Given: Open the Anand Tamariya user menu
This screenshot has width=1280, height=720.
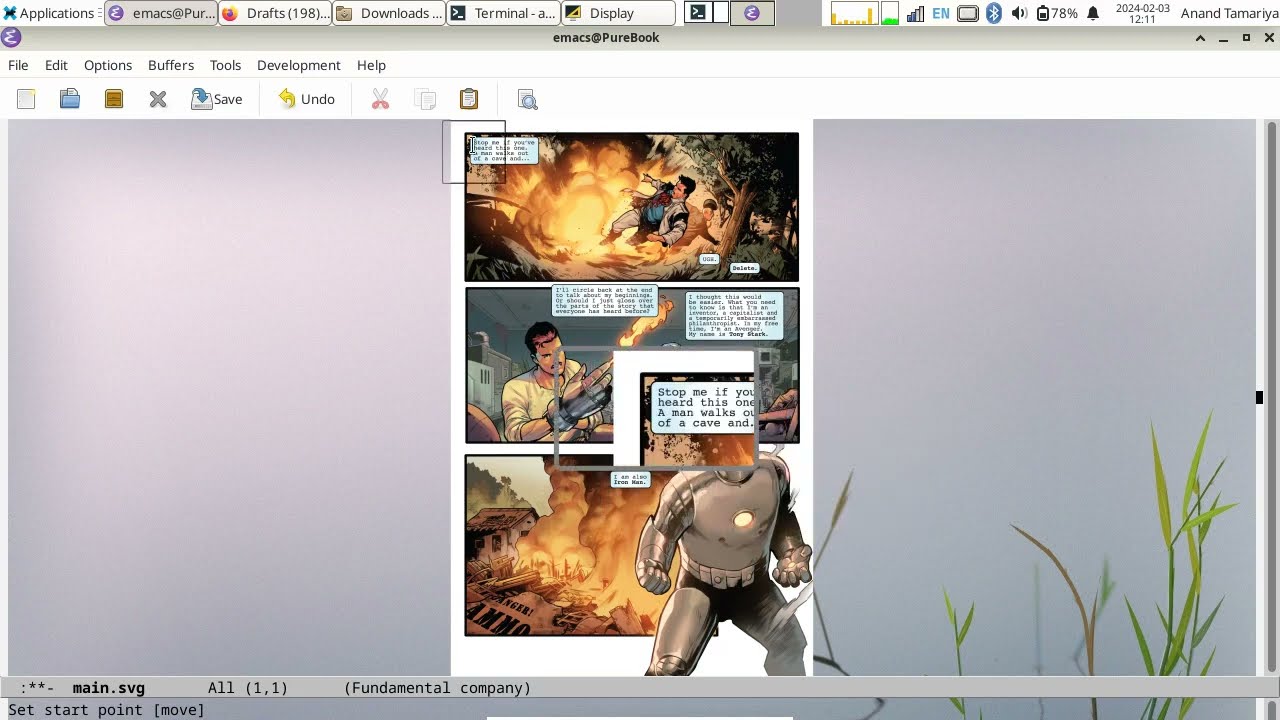Looking at the screenshot, I should click(x=1229, y=13).
